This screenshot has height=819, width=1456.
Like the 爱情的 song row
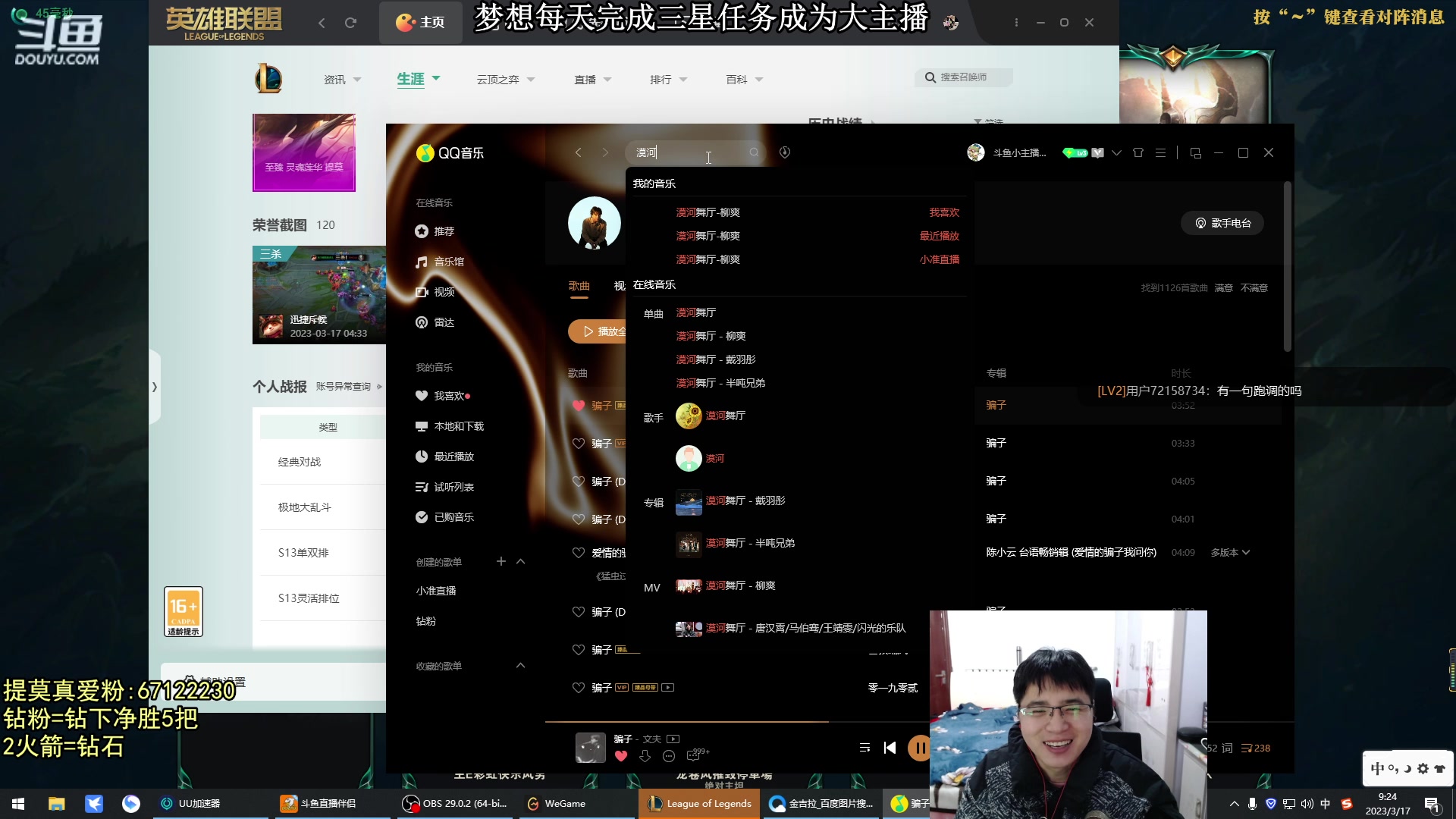(x=579, y=553)
